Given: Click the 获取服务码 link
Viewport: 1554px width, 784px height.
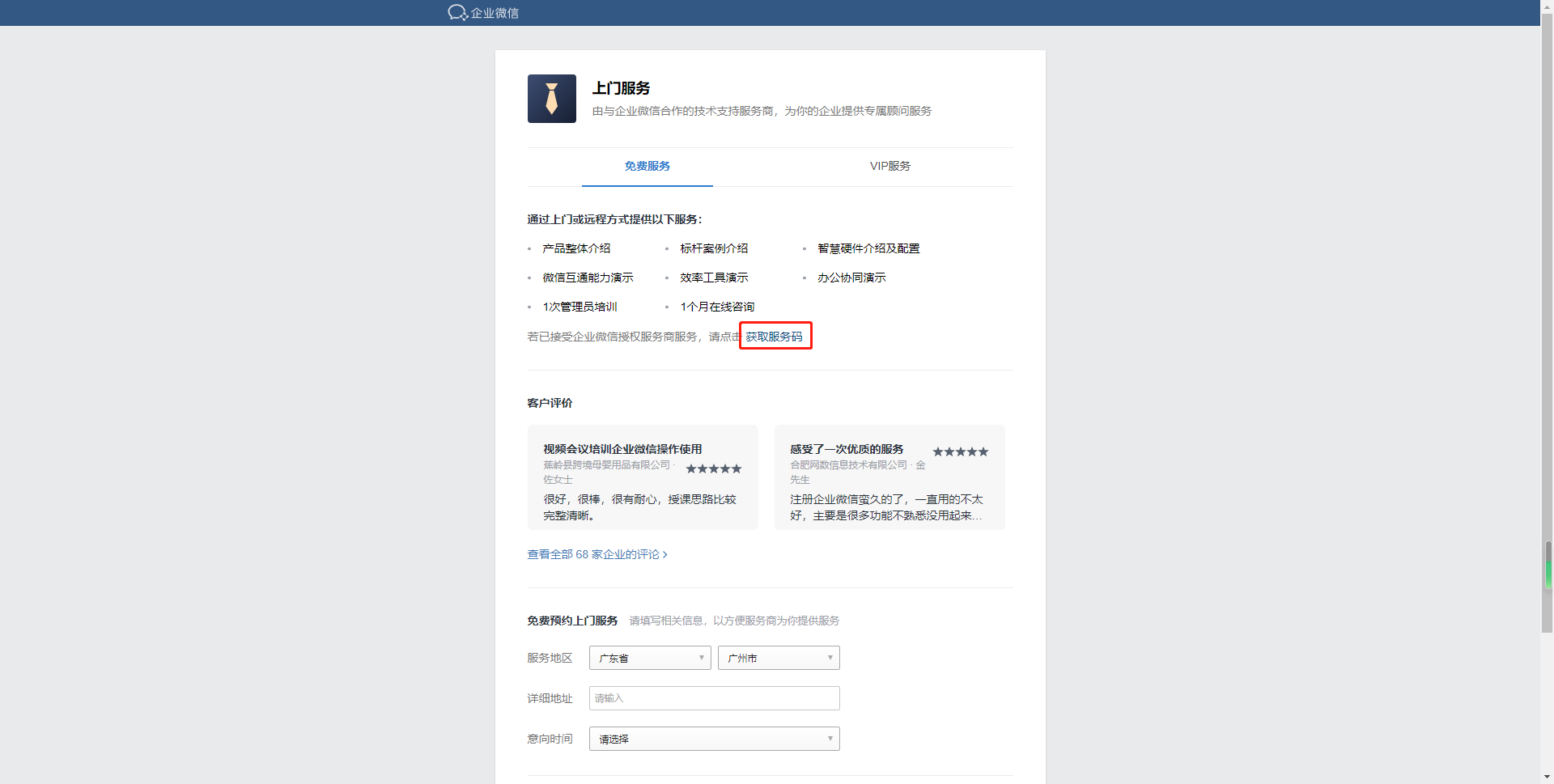Looking at the screenshot, I should click(775, 337).
